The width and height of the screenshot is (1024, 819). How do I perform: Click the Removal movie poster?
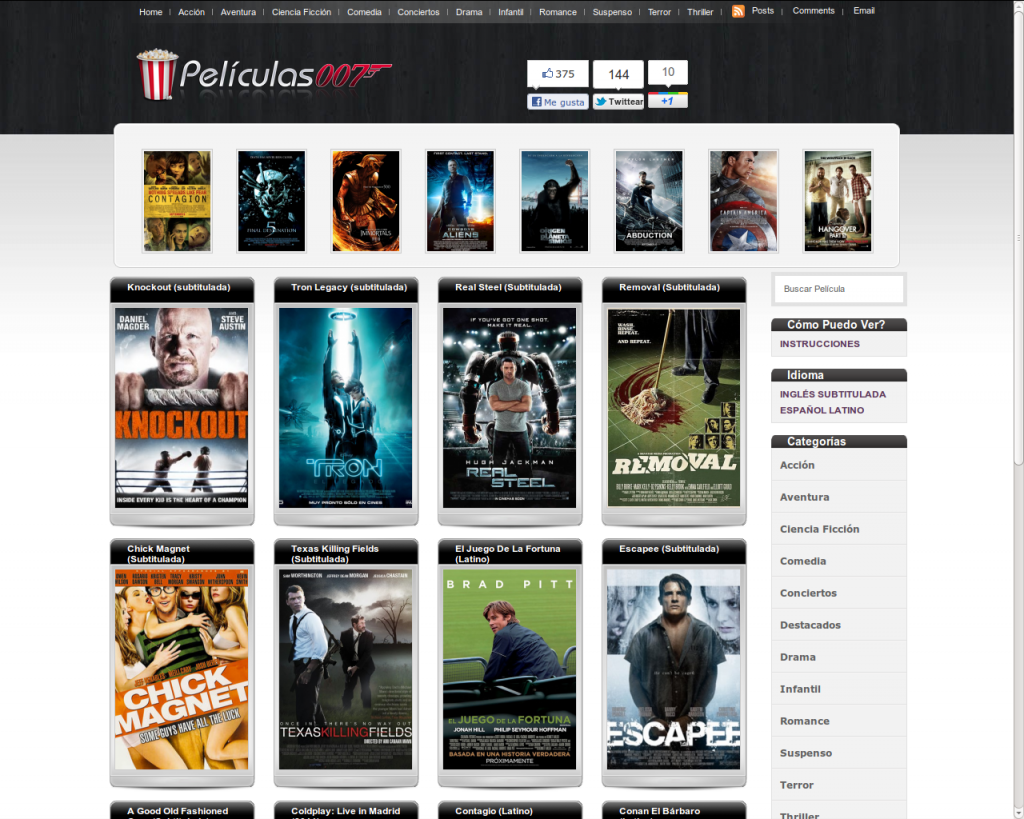(673, 408)
